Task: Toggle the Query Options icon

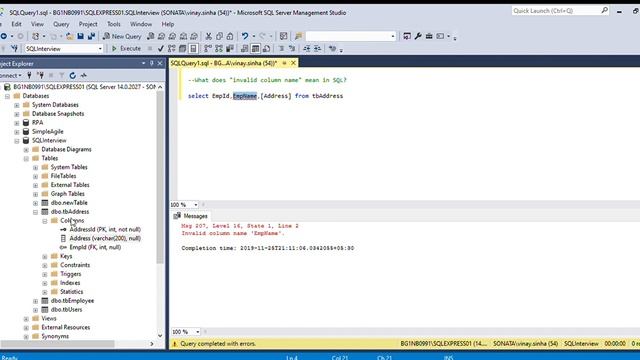Action: click(x=182, y=49)
